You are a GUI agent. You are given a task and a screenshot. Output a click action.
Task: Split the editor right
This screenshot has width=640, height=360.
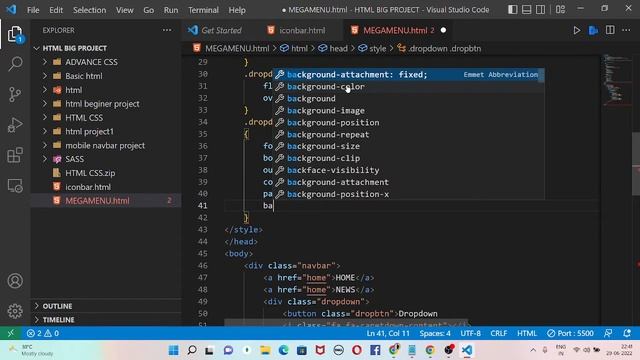click(x=610, y=30)
